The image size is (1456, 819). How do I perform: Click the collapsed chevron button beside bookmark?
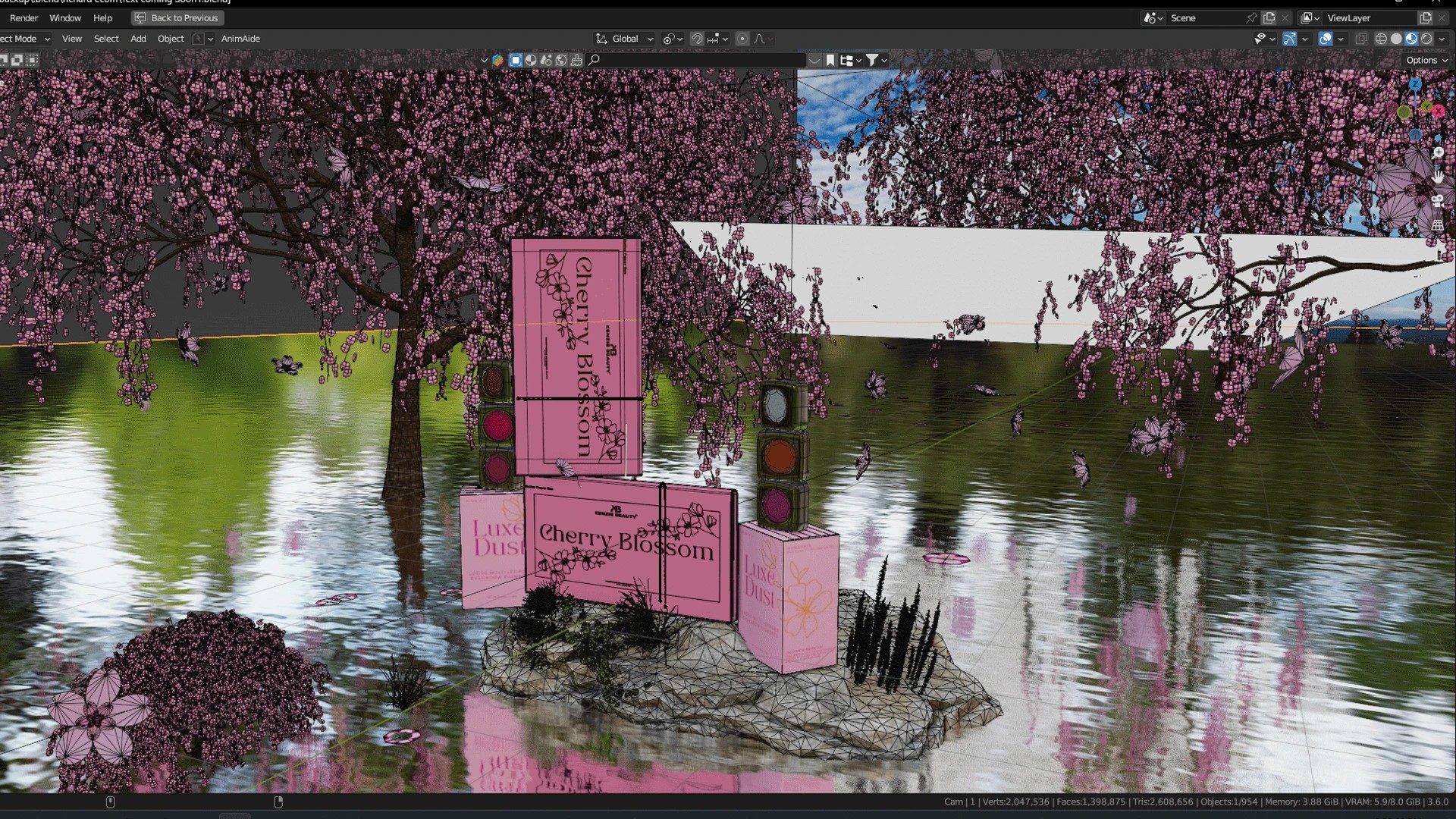pos(814,60)
